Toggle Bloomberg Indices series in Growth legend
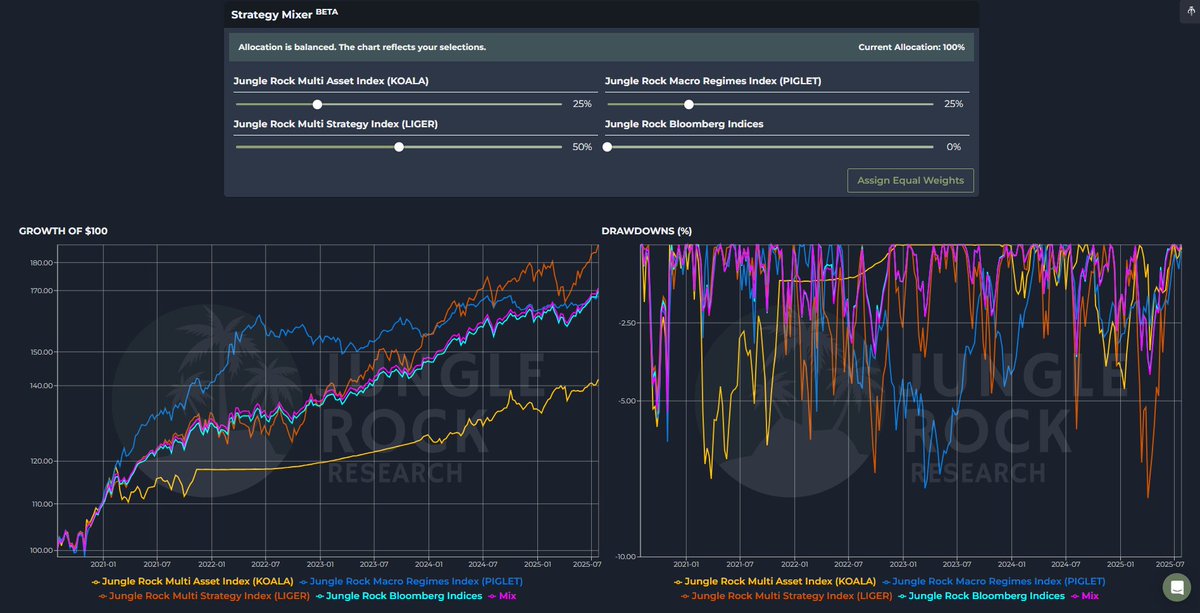The height and width of the screenshot is (613, 1200). pyautogui.click(x=398, y=596)
